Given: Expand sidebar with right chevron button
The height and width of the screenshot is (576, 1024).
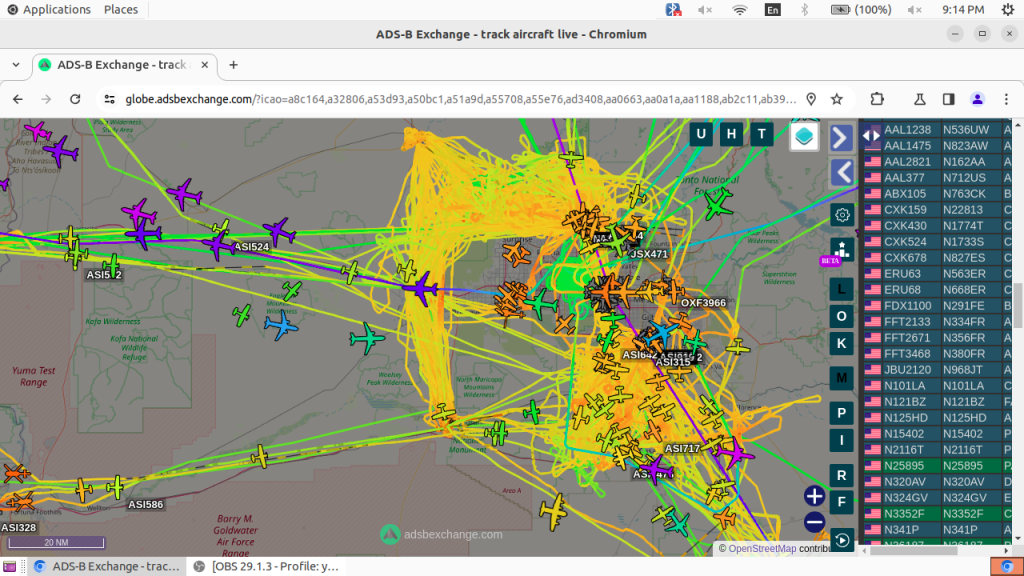Looking at the screenshot, I should pyautogui.click(x=841, y=138).
